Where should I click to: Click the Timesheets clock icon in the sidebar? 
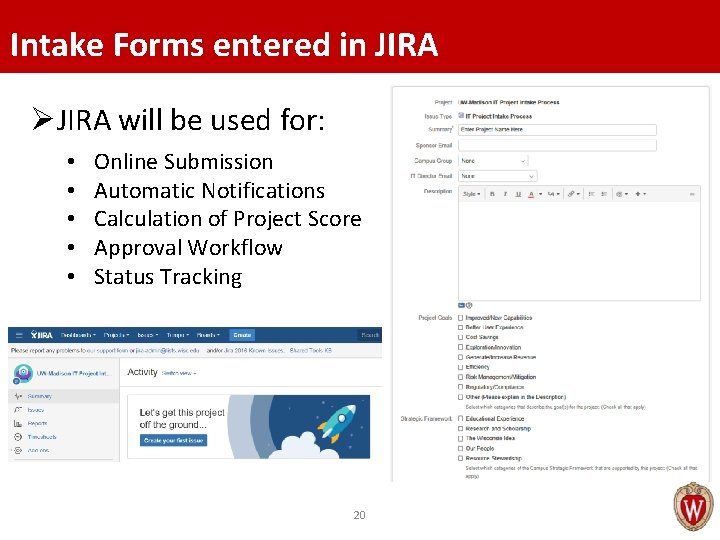[18, 437]
